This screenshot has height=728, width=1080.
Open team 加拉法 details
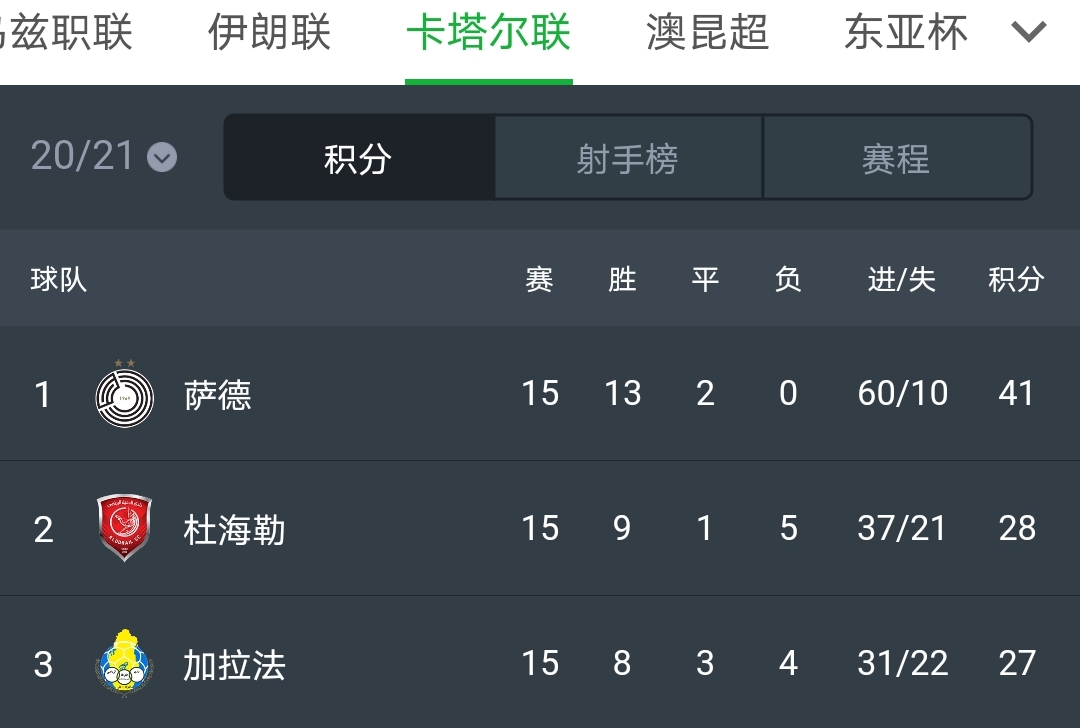click(x=234, y=664)
